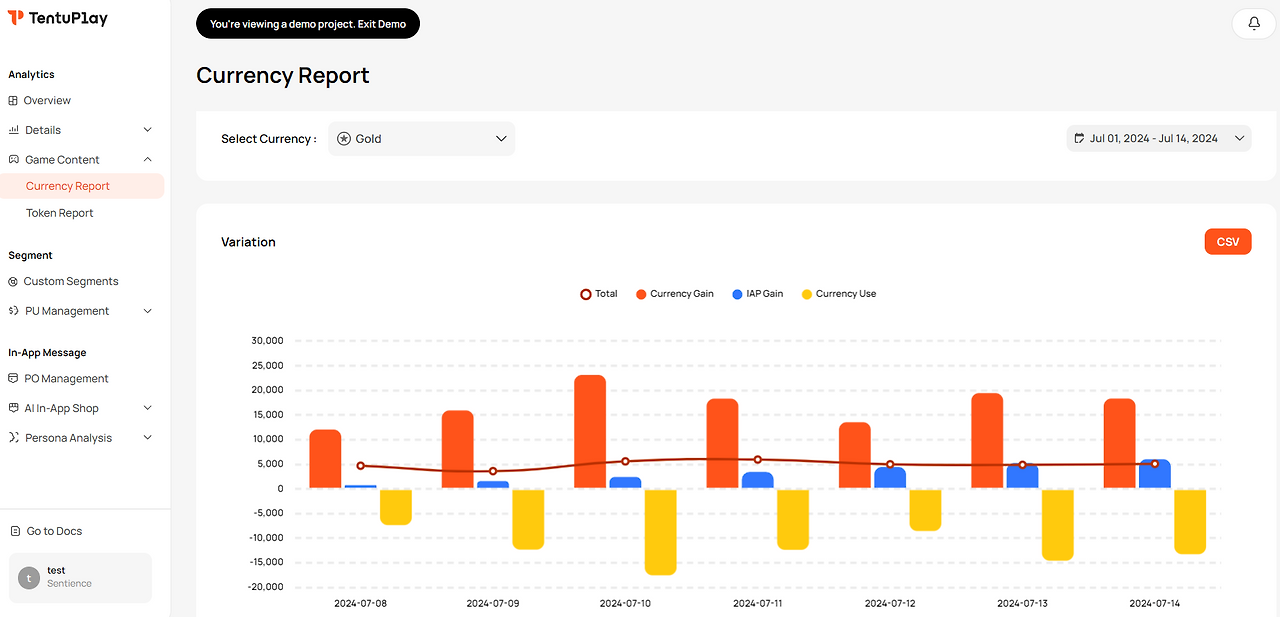Click the PO Management icon
This screenshot has height=617, width=1280.
click(x=14, y=379)
